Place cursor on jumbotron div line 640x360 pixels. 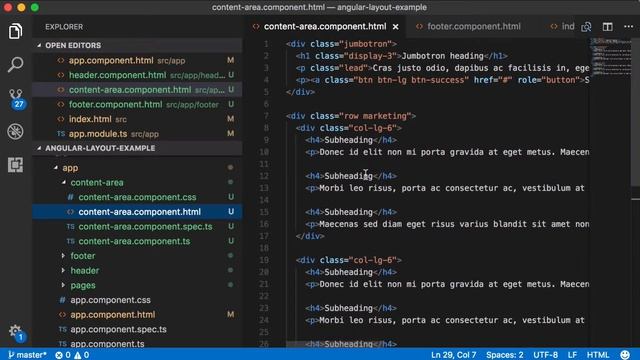tap(341, 44)
